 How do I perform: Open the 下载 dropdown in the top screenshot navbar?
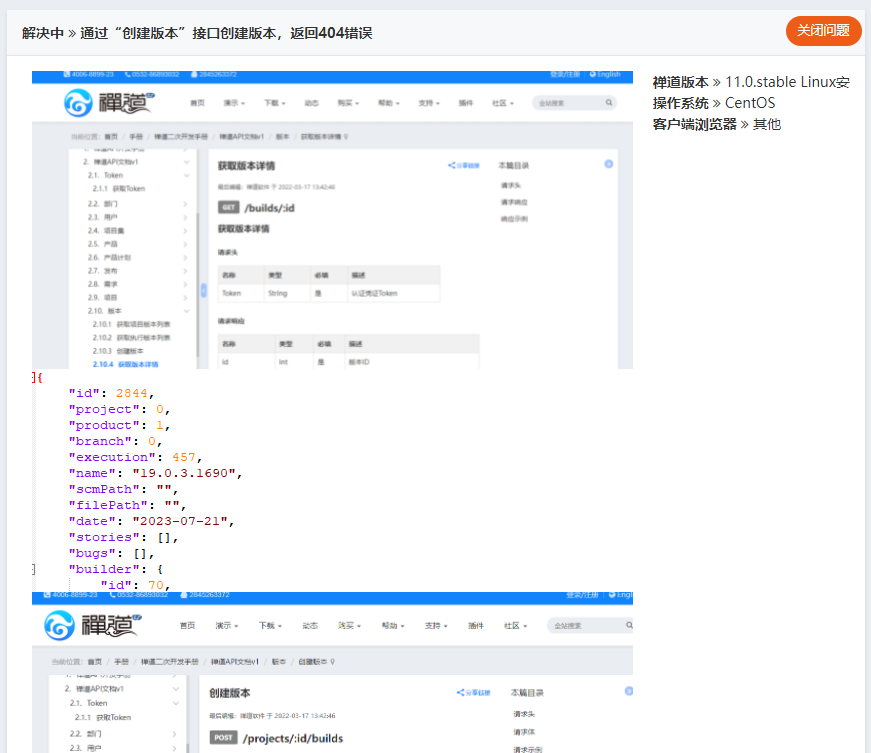click(x=275, y=103)
